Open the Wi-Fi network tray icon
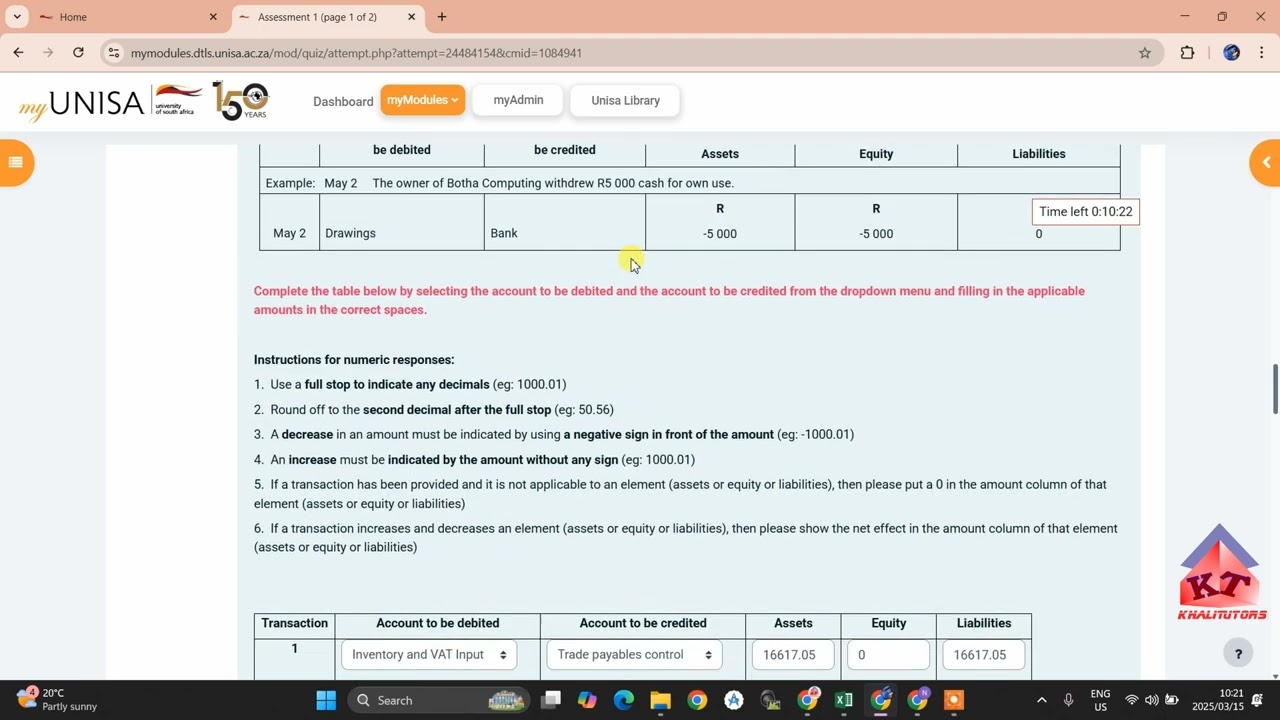The width and height of the screenshot is (1280, 720). tap(1132, 700)
